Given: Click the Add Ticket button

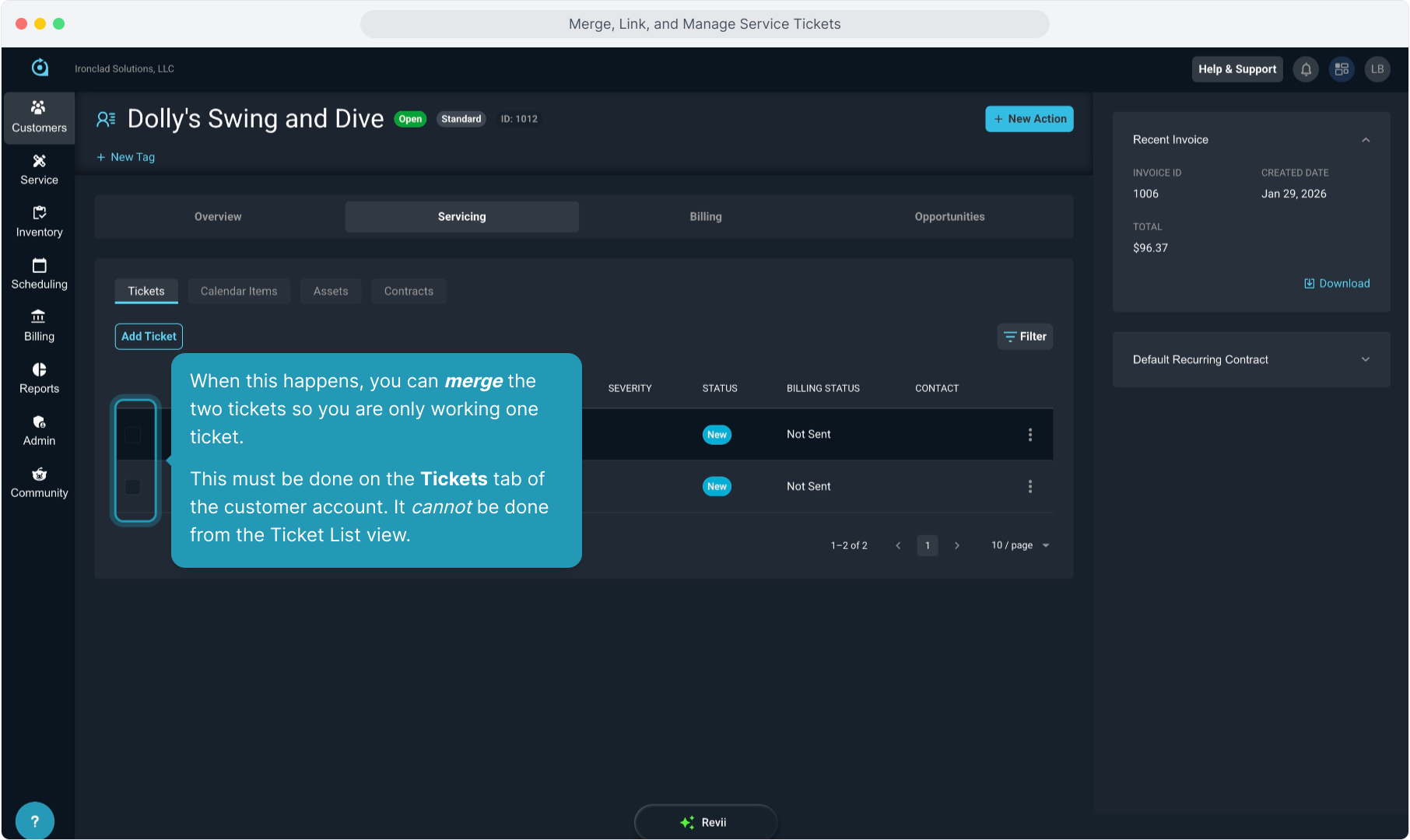Looking at the screenshot, I should click(x=149, y=337).
